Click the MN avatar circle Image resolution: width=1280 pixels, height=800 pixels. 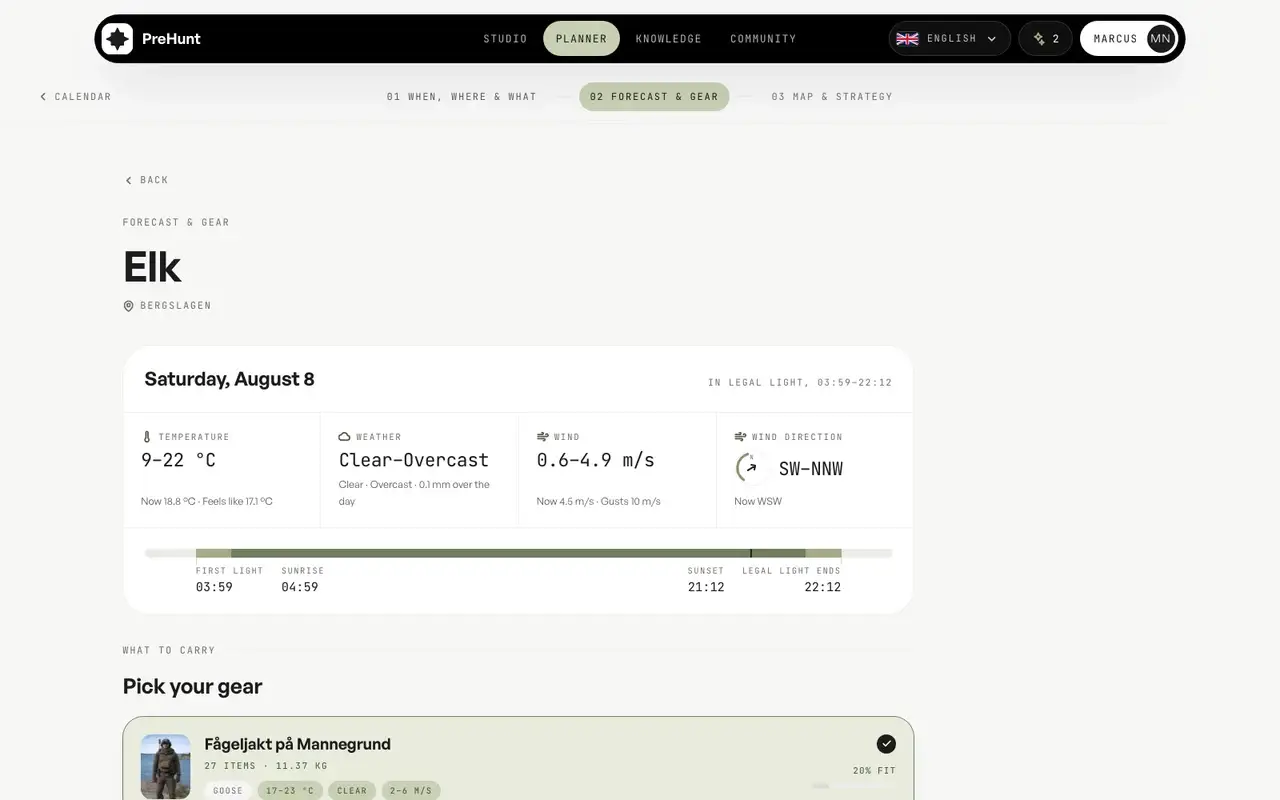point(1160,39)
